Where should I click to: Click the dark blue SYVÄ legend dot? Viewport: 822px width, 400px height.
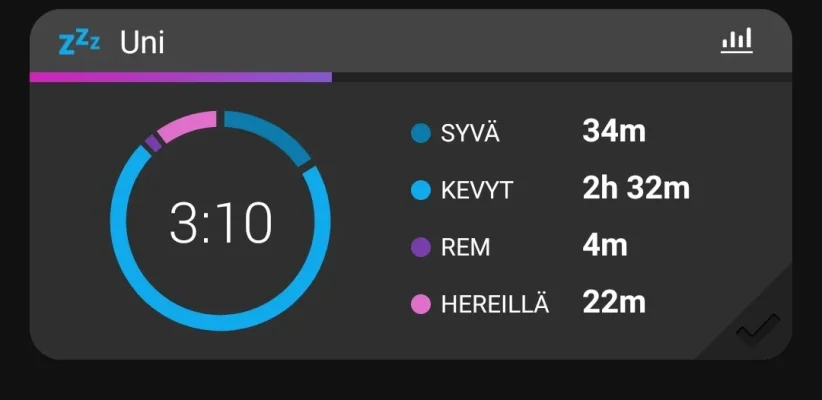click(x=421, y=133)
